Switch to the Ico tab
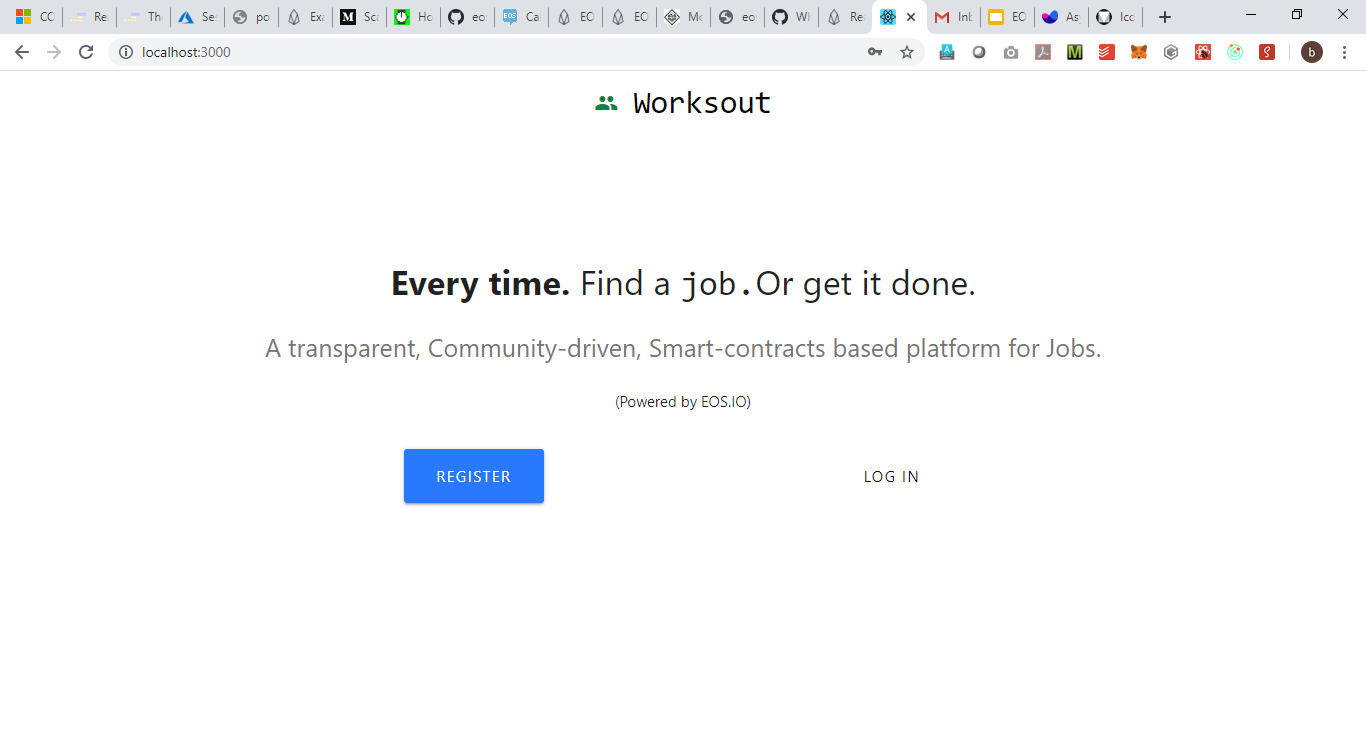Image resolution: width=1366 pixels, height=729 pixels. coord(1115,17)
